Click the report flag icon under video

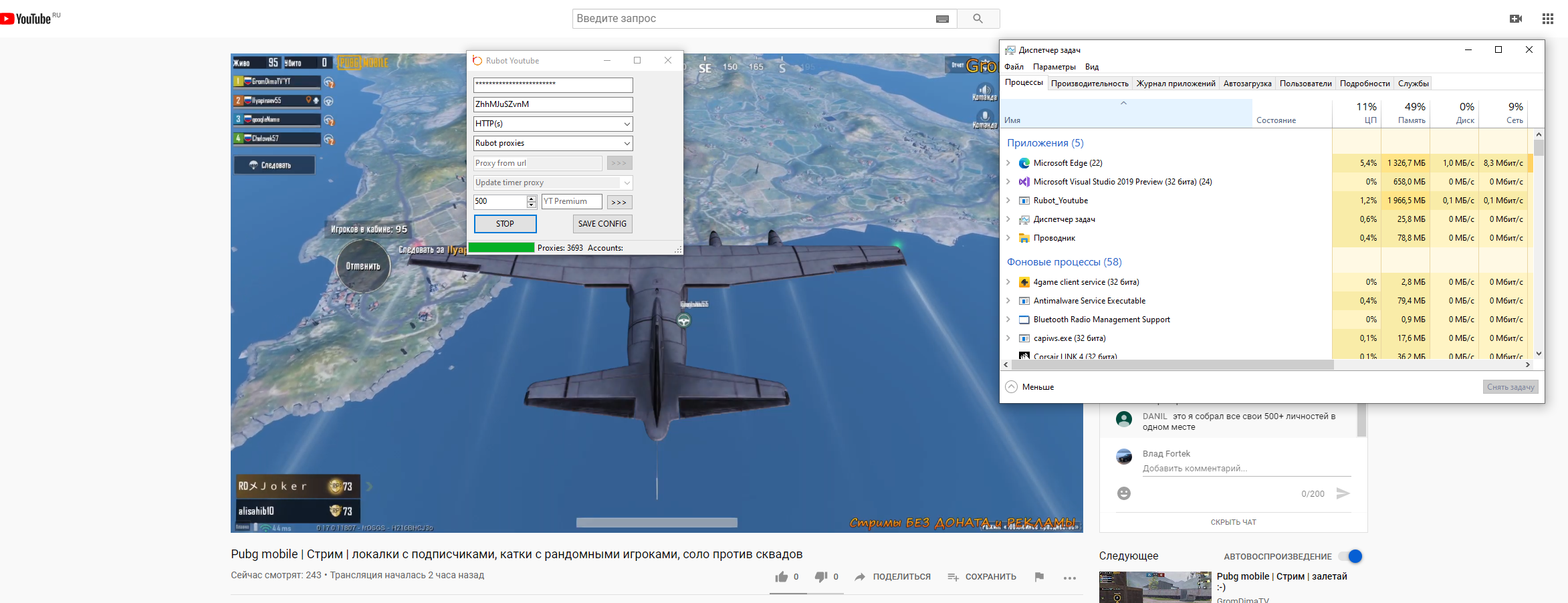[x=1038, y=577]
